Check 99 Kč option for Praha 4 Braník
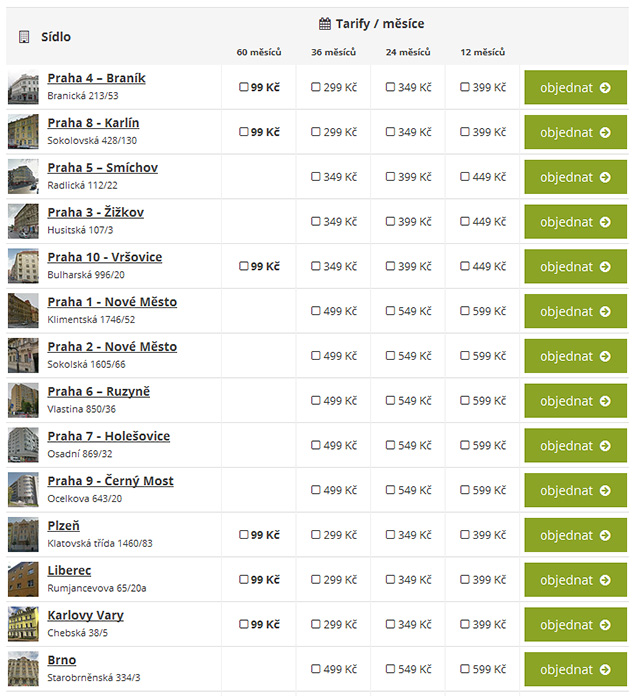Screen dimensions: 635x696 click(x=244, y=87)
